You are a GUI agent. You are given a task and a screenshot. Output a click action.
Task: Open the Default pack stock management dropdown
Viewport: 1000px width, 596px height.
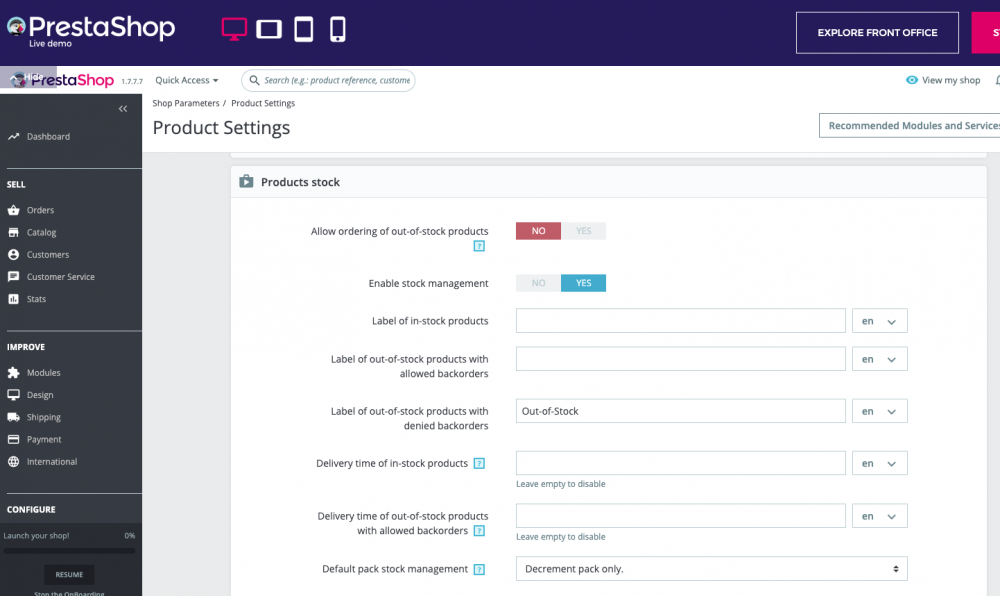710,568
